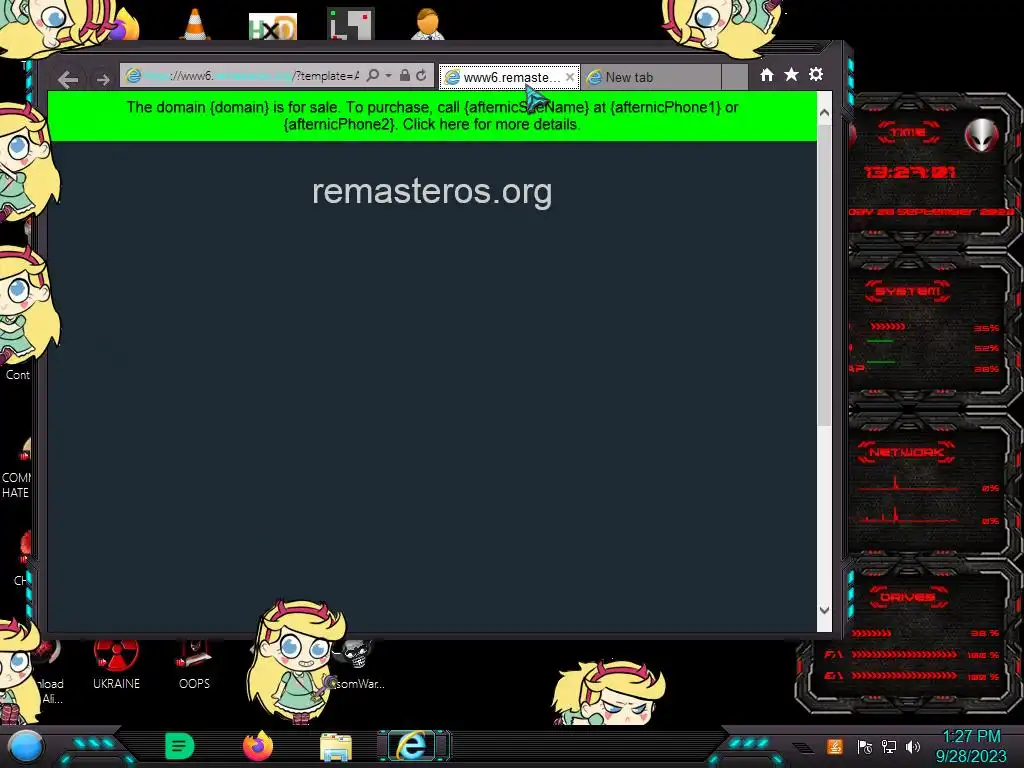The image size is (1024, 768).
Task: Click the Java tray icon
Action: [835, 746]
